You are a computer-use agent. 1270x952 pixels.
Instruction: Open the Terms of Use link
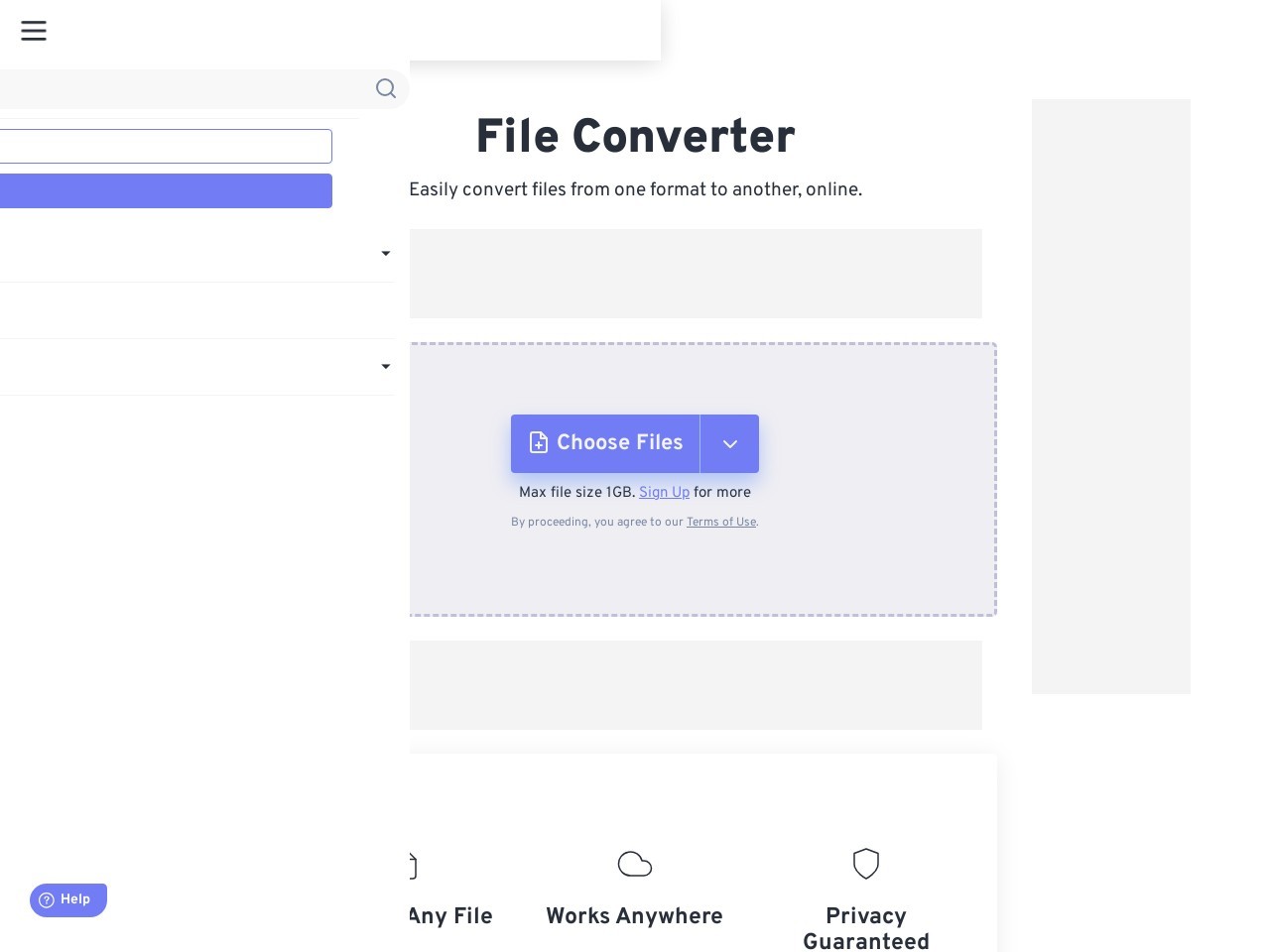(721, 523)
